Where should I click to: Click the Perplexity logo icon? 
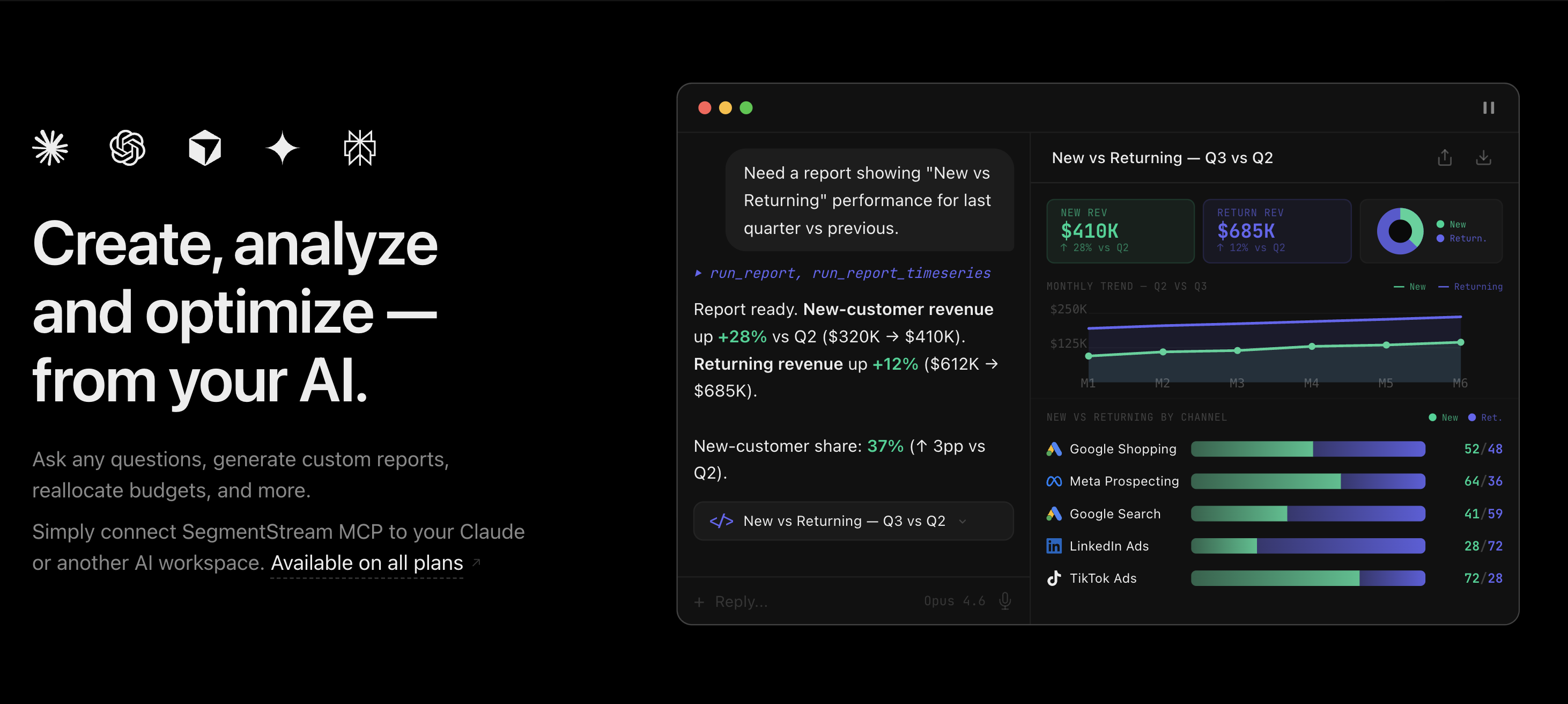pyautogui.click(x=360, y=148)
